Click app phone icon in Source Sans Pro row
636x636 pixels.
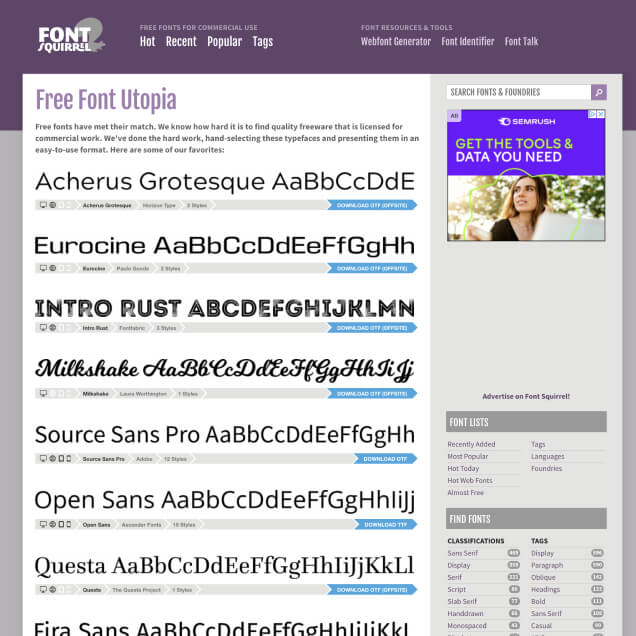[x=69, y=458]
